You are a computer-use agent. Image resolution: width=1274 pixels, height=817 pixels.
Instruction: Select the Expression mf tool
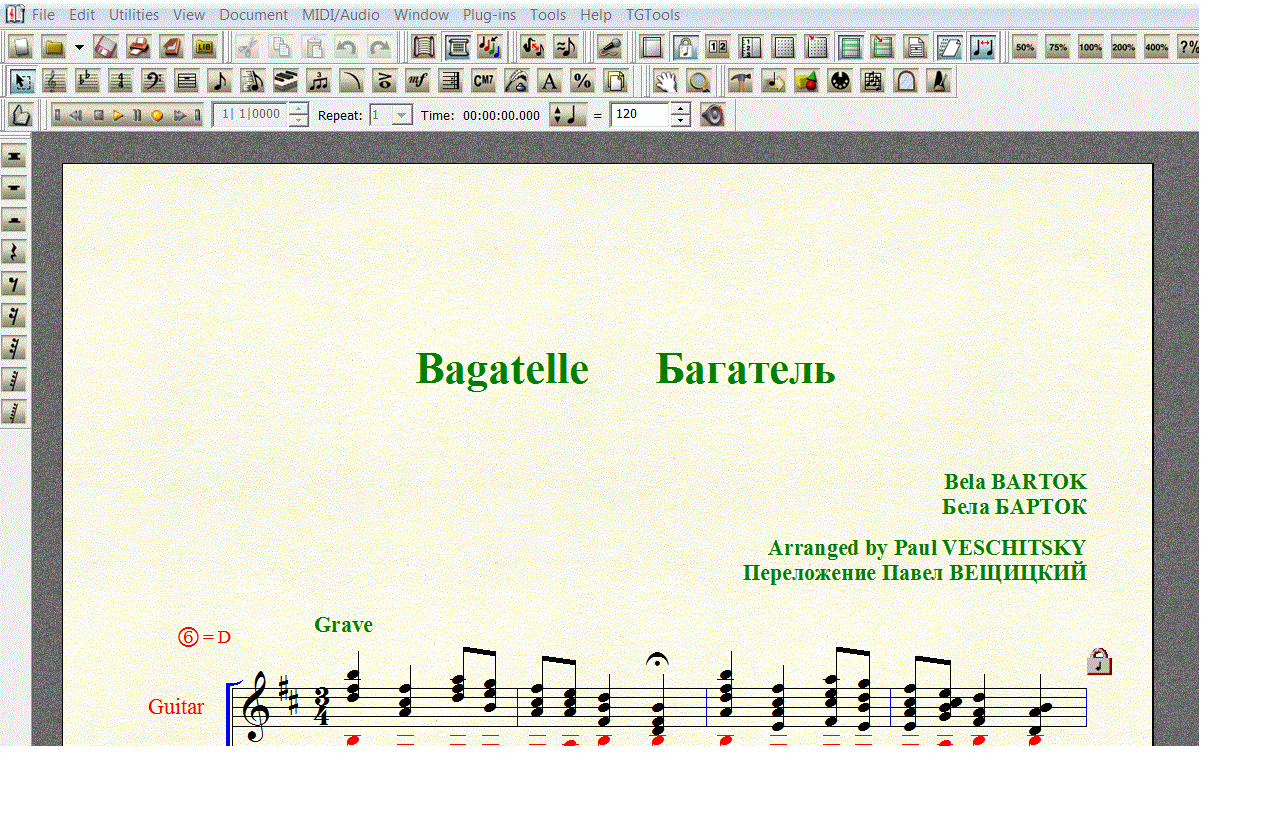(x=417, y=81)
